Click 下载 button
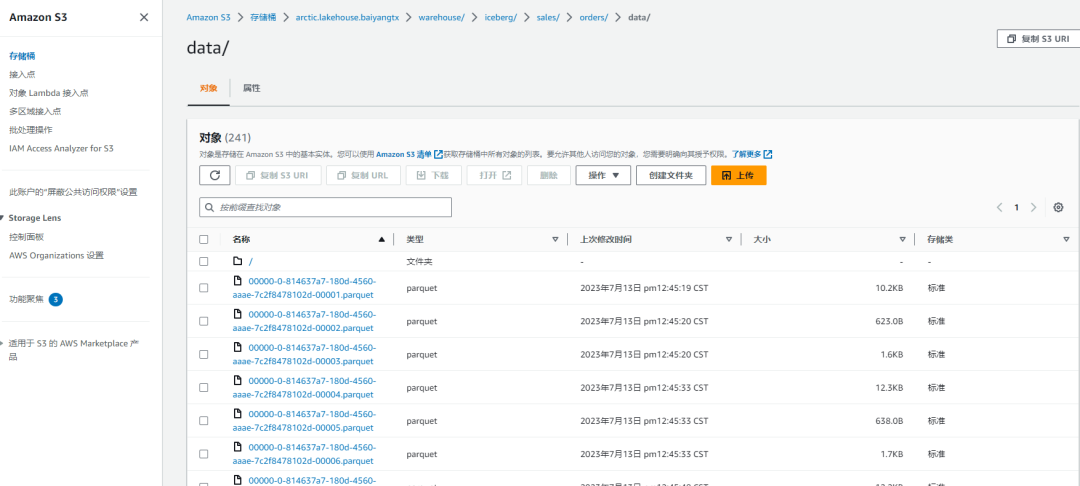The image size is (1080, 486). click(x=433, y=176)
